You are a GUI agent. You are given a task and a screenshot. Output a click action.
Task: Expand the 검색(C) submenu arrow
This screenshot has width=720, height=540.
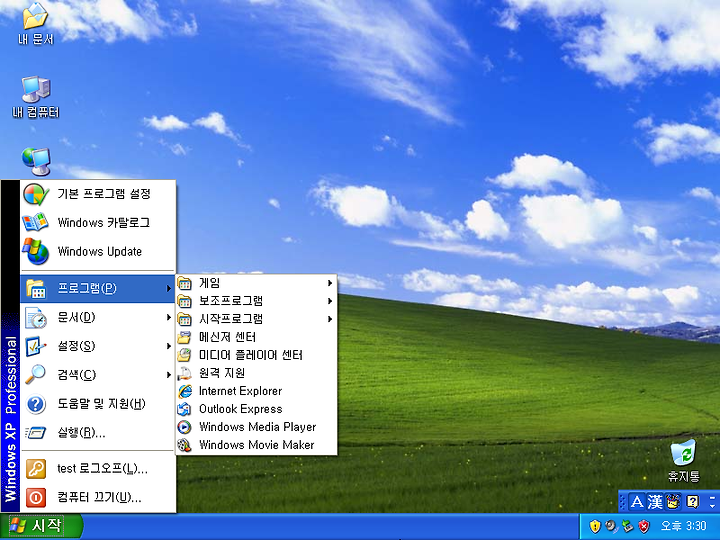pos(169,375)
